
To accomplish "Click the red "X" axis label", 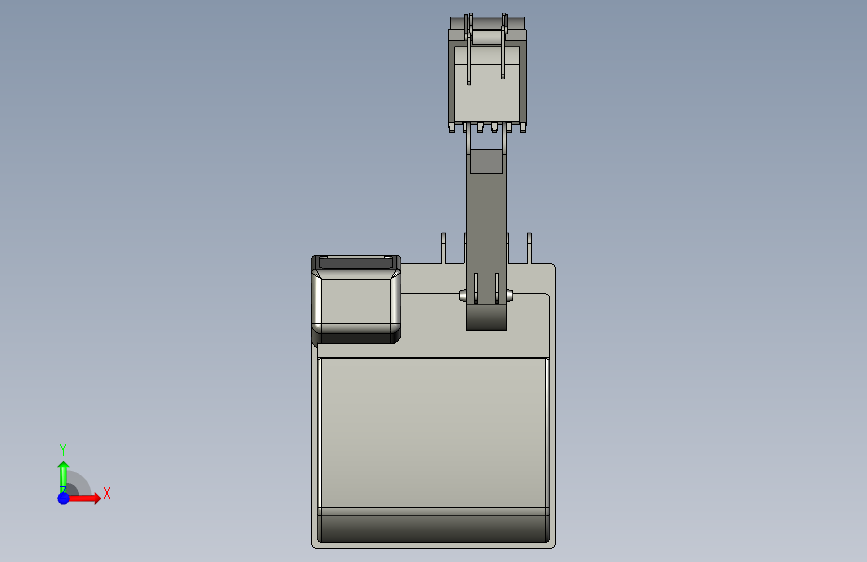I will 107,493.
